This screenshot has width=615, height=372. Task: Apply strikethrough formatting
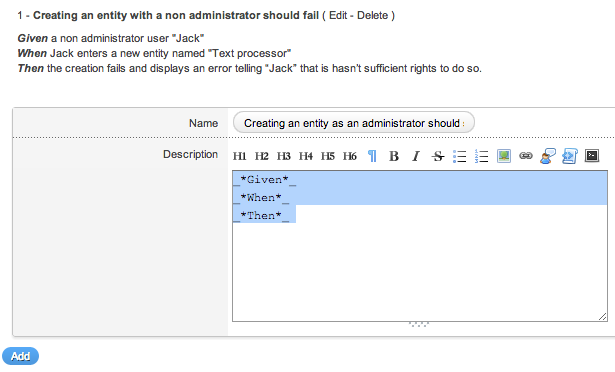pyautogui.click(x=438, y=156)
